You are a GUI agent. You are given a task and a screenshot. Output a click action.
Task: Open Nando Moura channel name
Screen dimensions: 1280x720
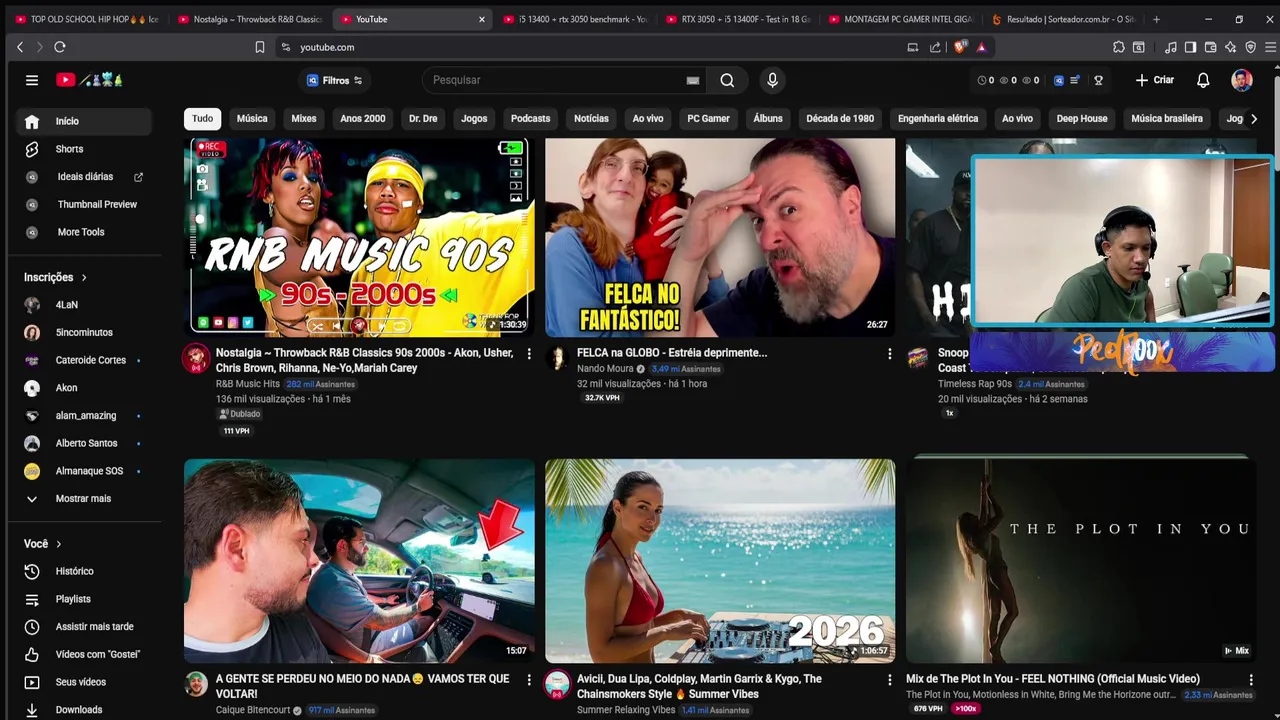tap(605, 369)
